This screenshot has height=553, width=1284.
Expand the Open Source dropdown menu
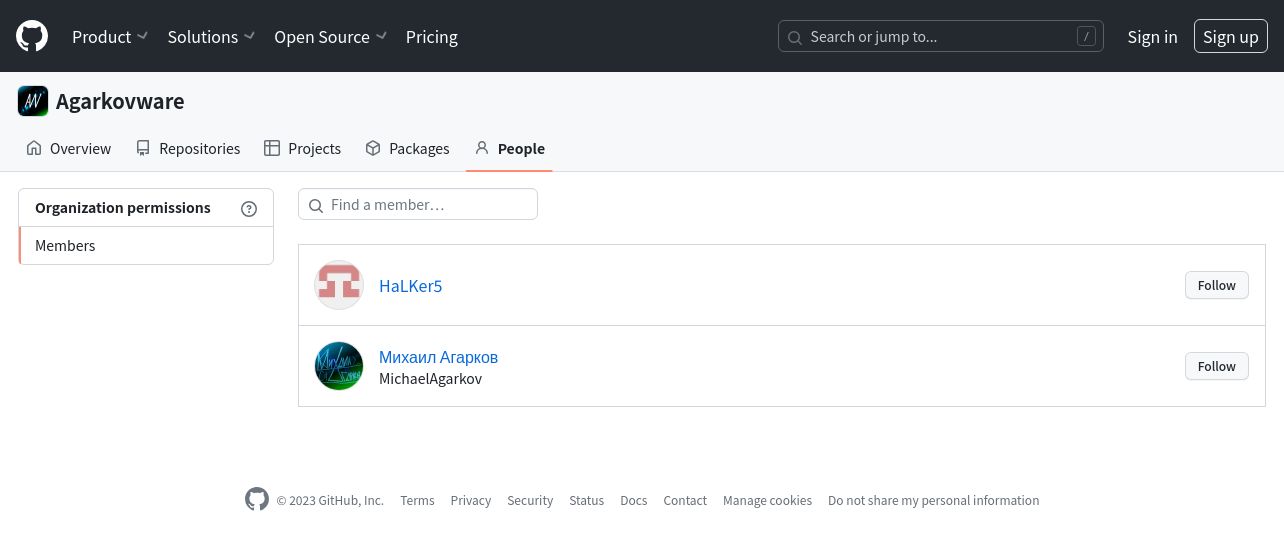point(330,37)
